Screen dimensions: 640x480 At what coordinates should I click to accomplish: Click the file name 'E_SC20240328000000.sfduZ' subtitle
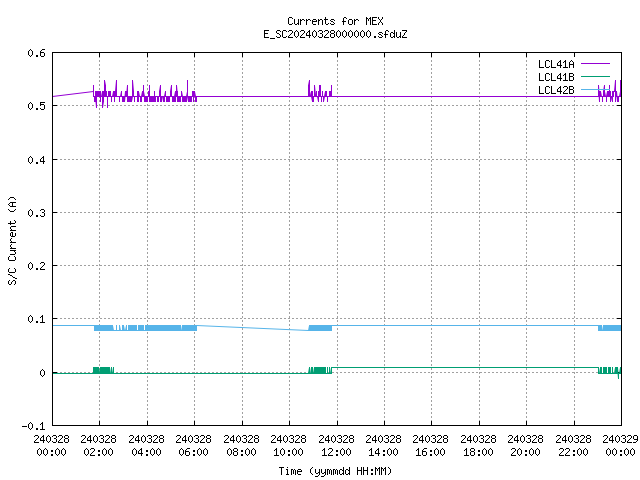coord(335,34)
